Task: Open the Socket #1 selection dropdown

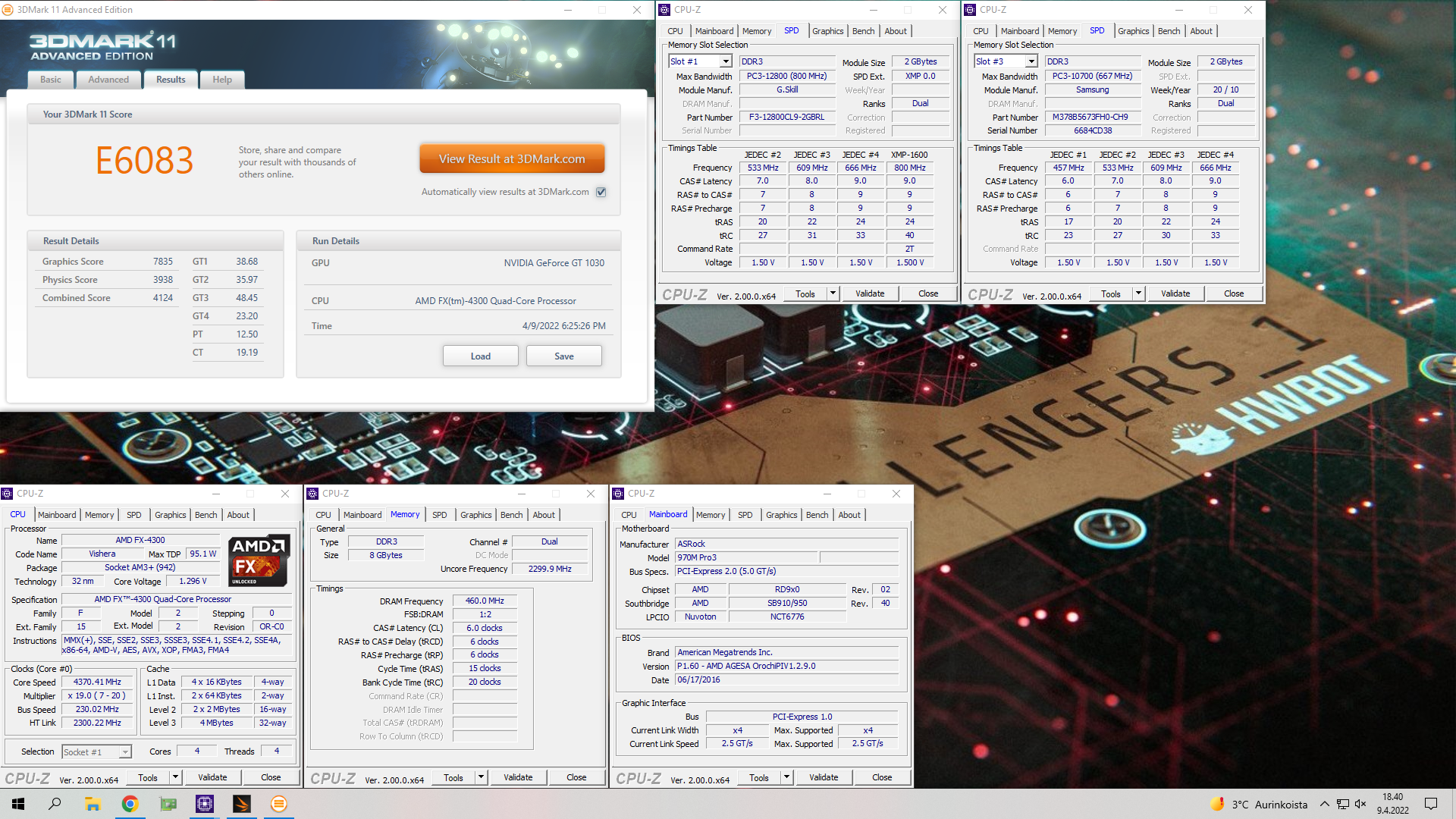Action: (x=125, y=752)
